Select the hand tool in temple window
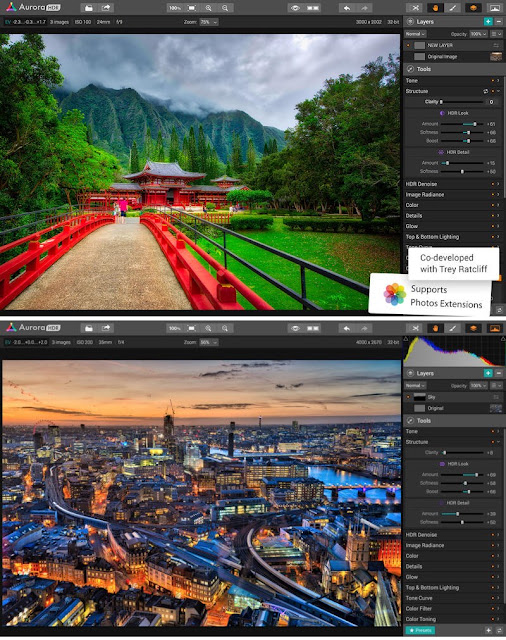The width and height of the screenshot is (506, 640). click(435, 8)
